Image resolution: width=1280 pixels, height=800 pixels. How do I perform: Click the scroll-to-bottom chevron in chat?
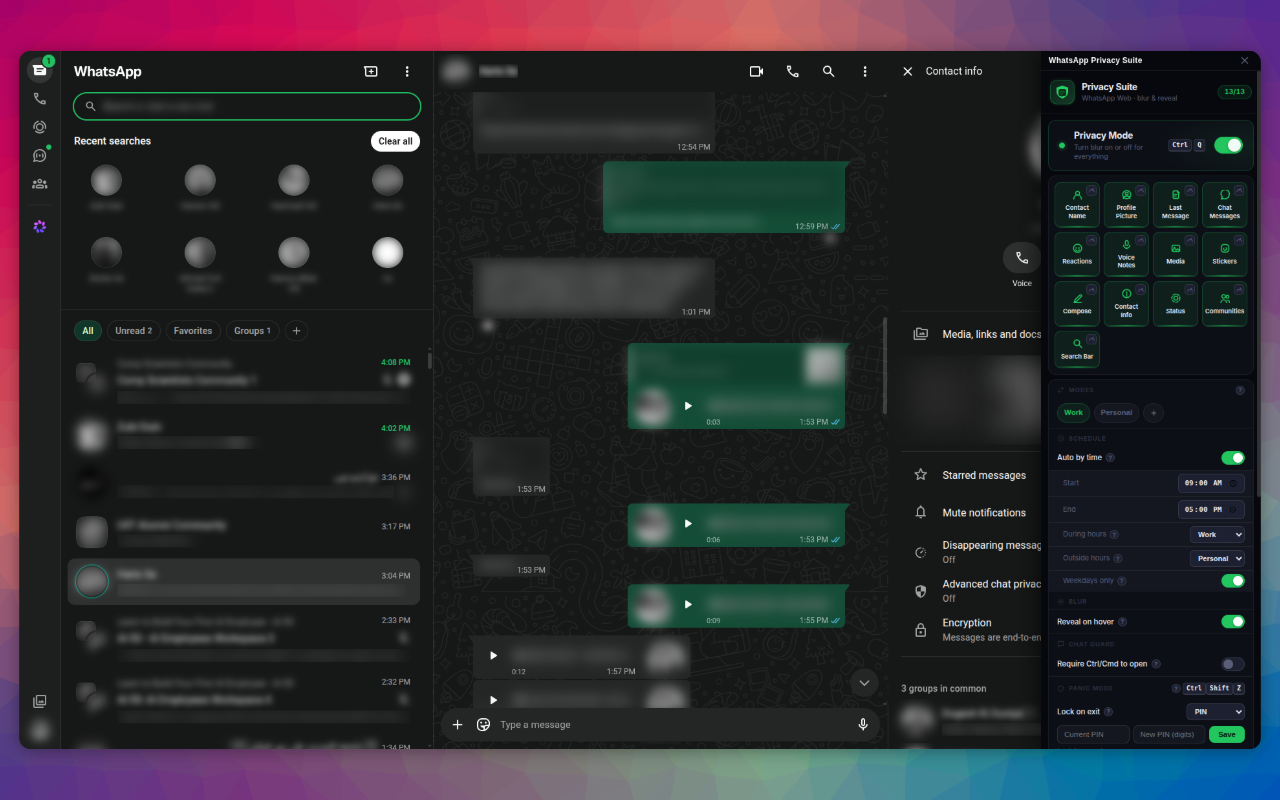864,683
